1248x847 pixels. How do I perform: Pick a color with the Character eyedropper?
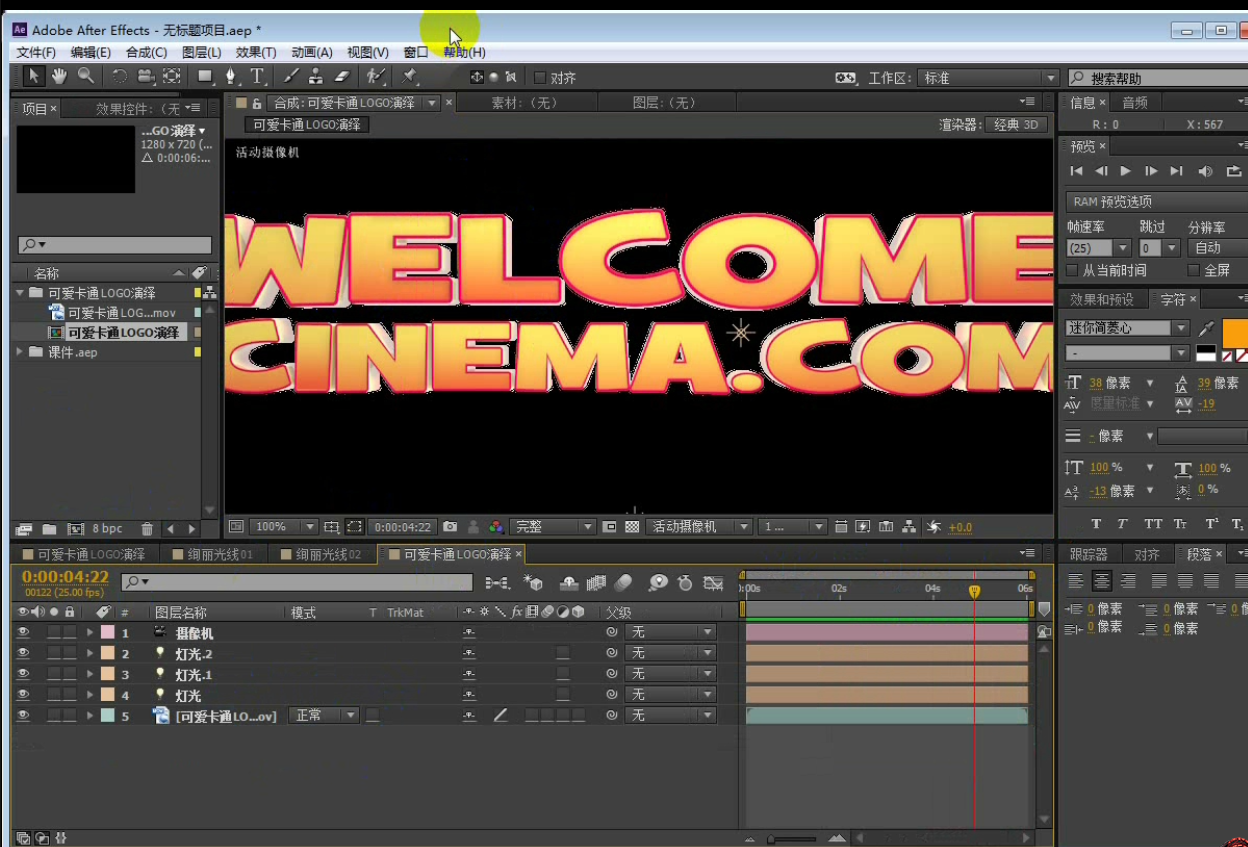tap(1207, 328)
